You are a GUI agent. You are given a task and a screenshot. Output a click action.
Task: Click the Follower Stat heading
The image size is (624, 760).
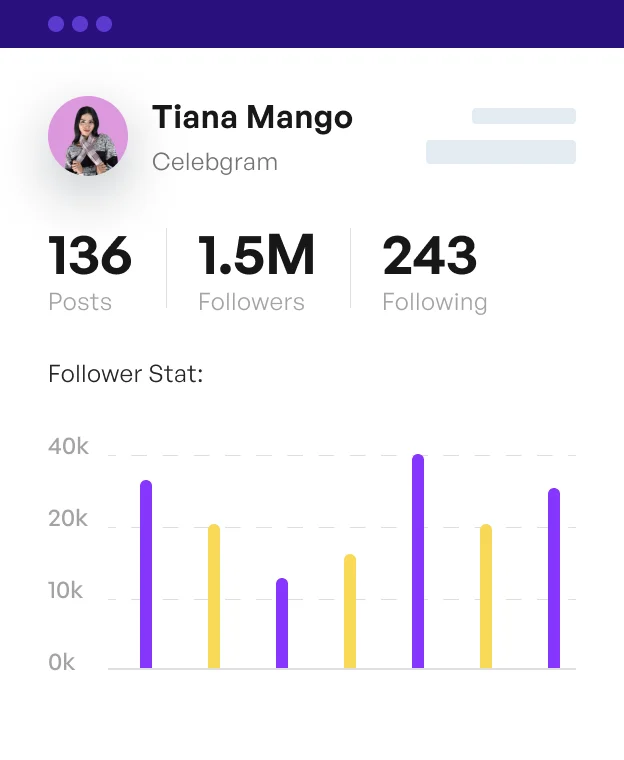(126, 375)
